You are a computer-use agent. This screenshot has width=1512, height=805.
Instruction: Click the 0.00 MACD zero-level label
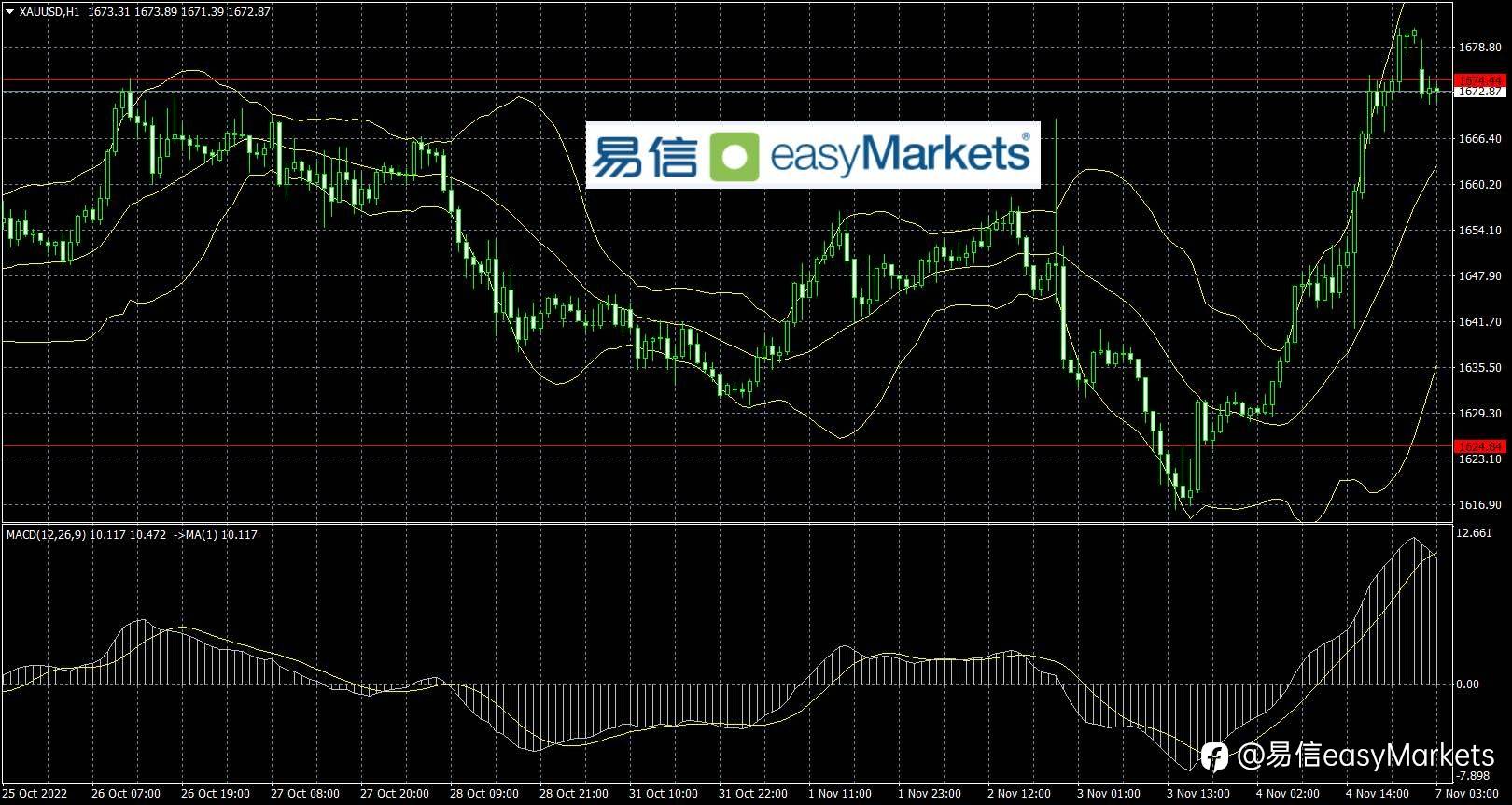[1468, 685]
